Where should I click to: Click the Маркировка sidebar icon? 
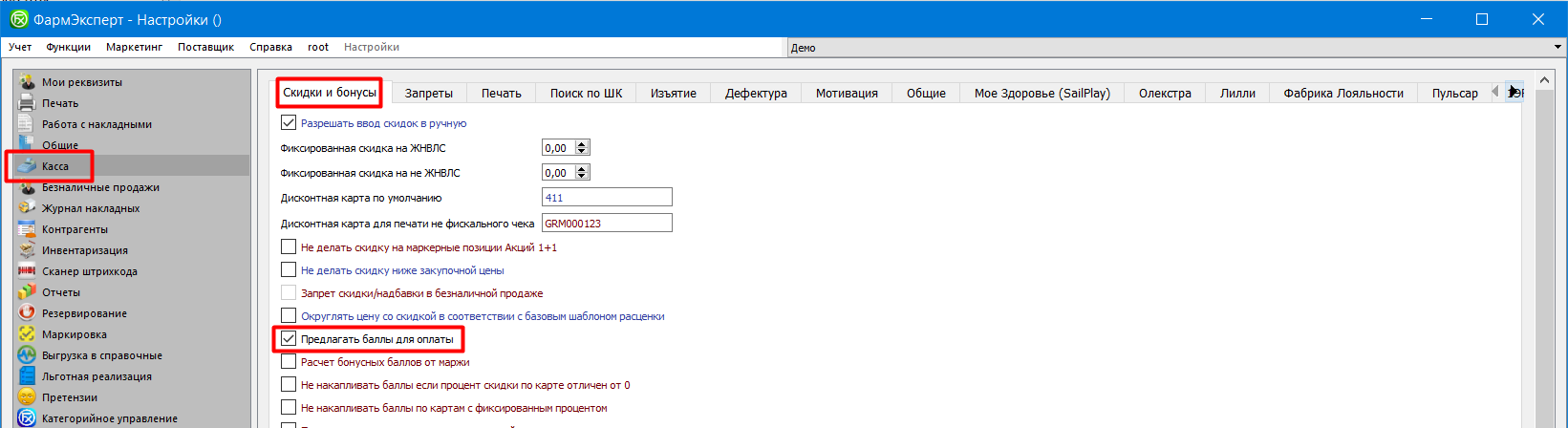27,334
